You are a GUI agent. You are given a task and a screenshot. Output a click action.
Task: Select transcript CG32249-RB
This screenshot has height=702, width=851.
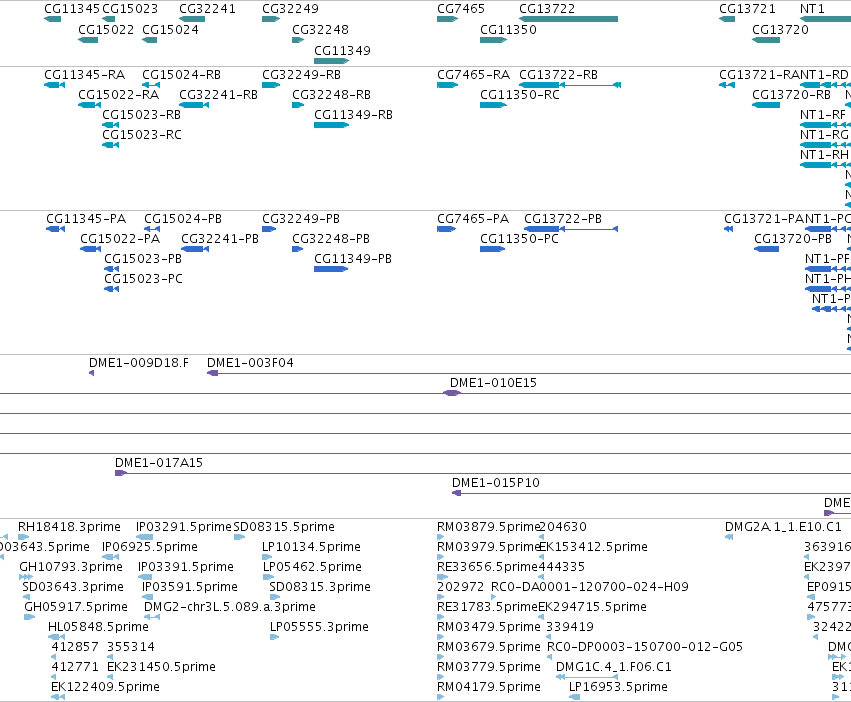tap(302, 74)
